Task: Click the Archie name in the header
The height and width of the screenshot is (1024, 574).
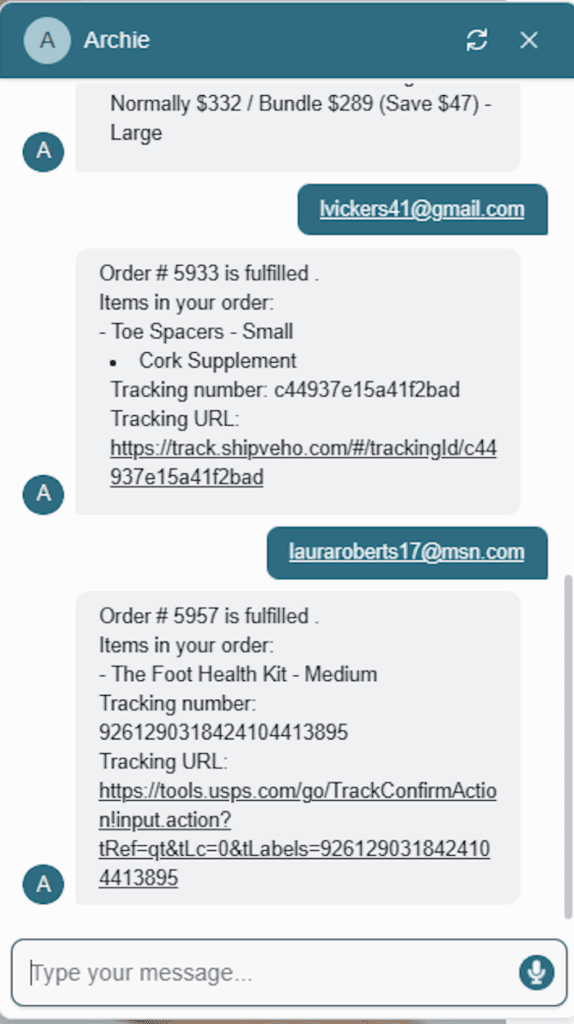Action: coord(117,40)
